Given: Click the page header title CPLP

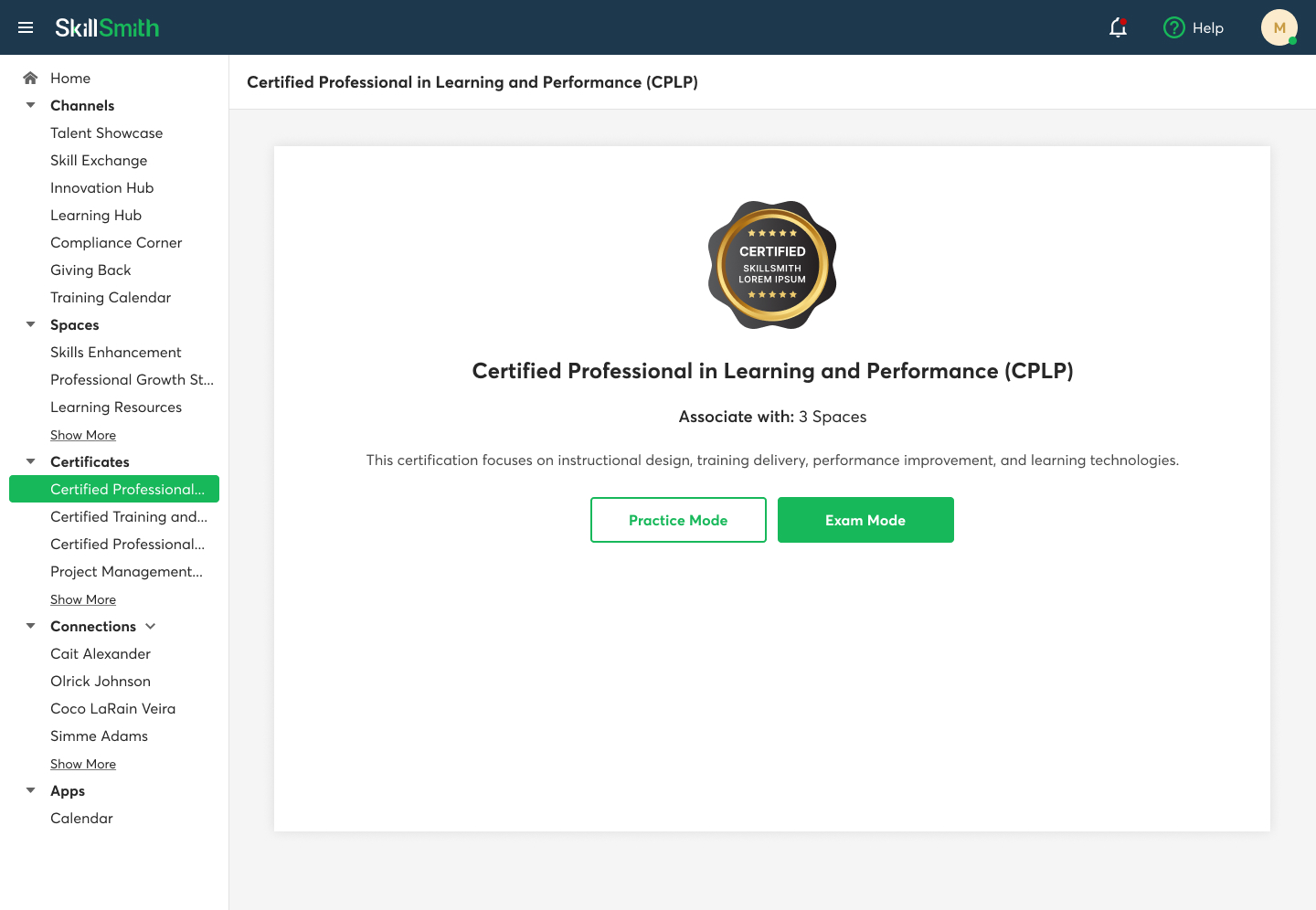Looking at the screenshot, I should (472, 82).
